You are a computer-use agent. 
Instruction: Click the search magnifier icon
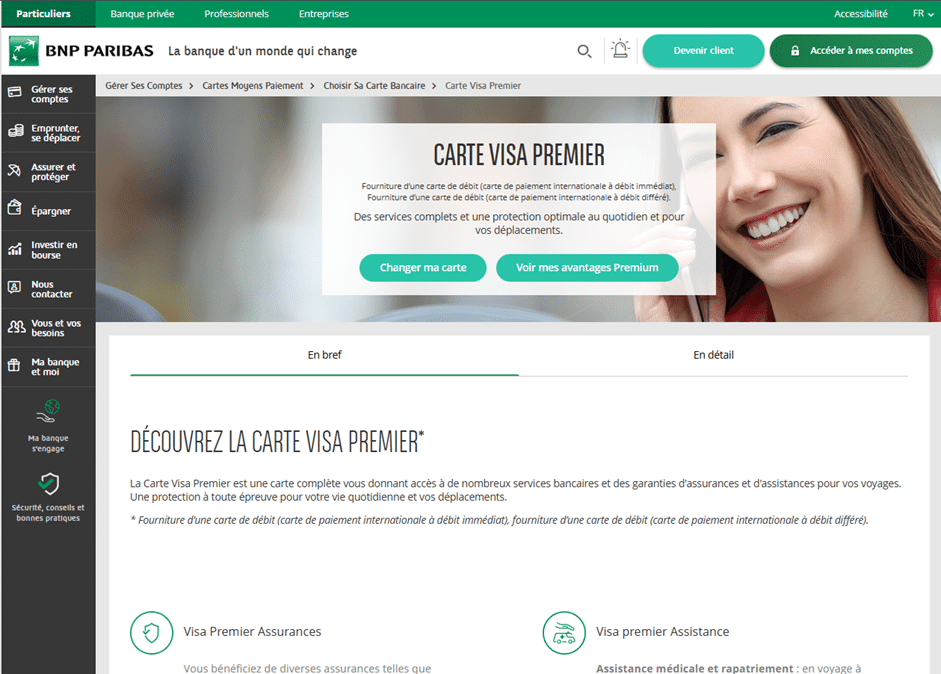pyautogui.click(x=584, y=51)
